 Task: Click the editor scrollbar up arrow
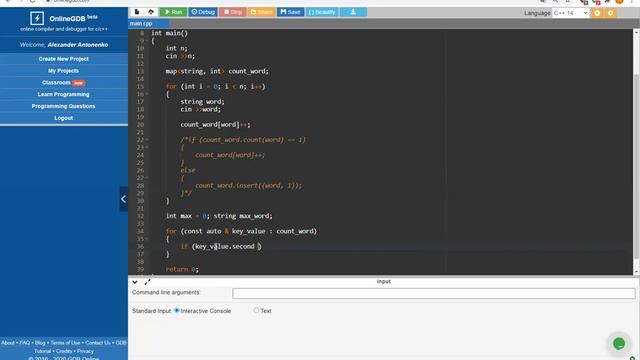(636, 32)
